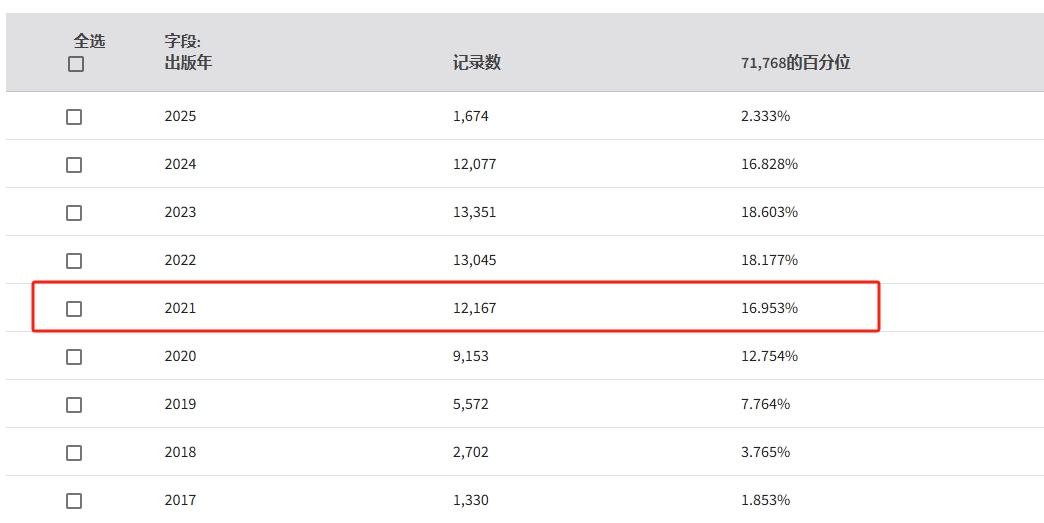Viewport: 1044px width, 523px height.
Task: Toggle the checkbox for 2020
Action: pos(74,357)
